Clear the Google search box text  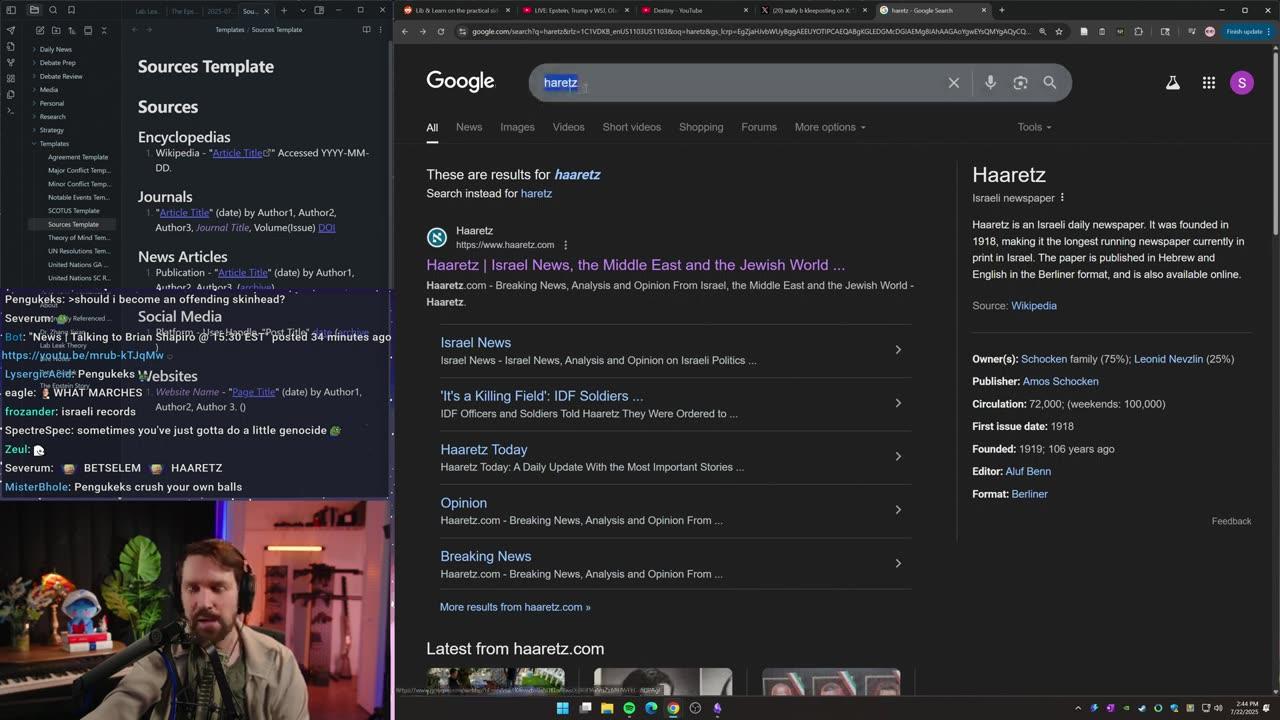pos(953,83)
